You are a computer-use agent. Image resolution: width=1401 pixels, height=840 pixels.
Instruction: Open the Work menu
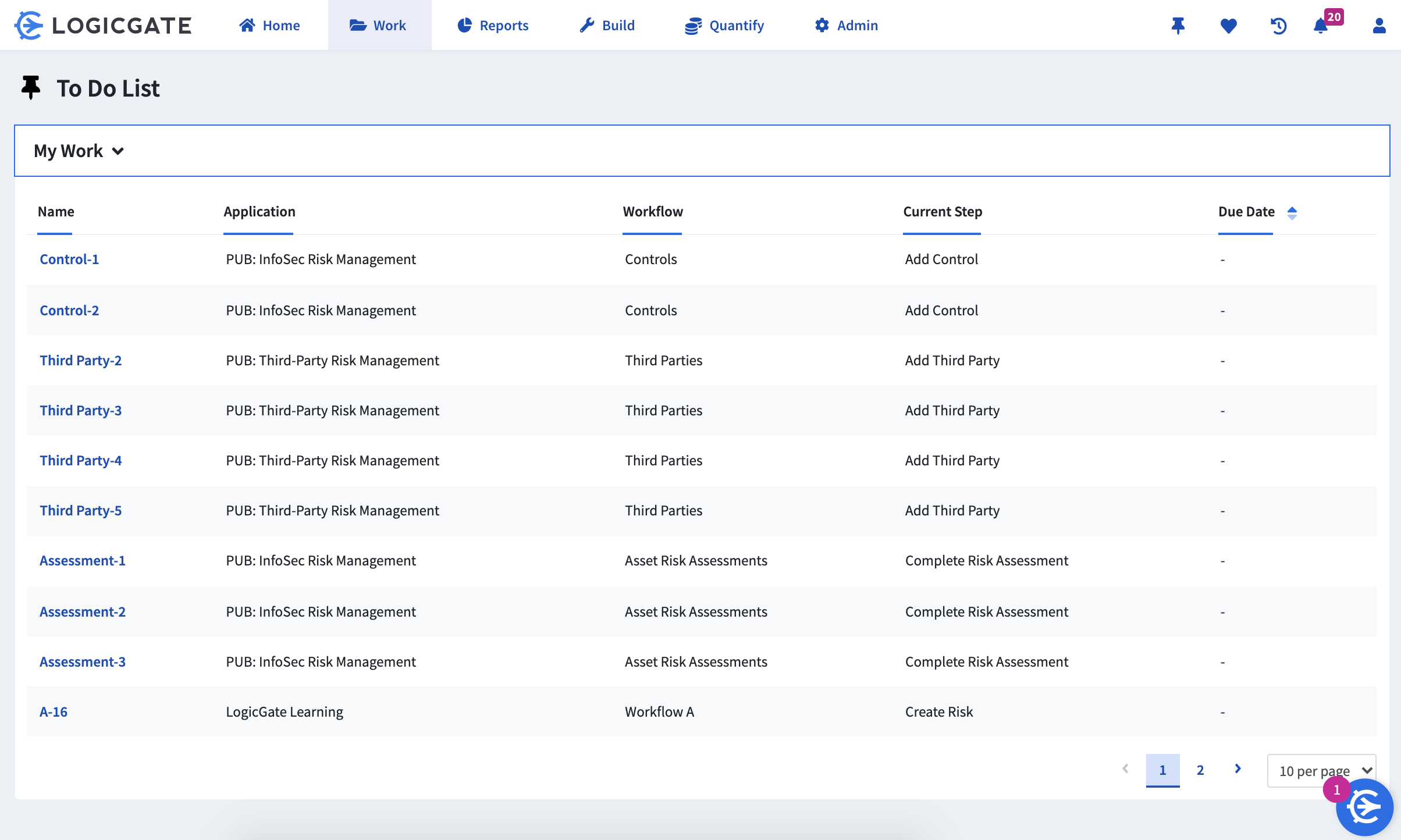[379, 26]
